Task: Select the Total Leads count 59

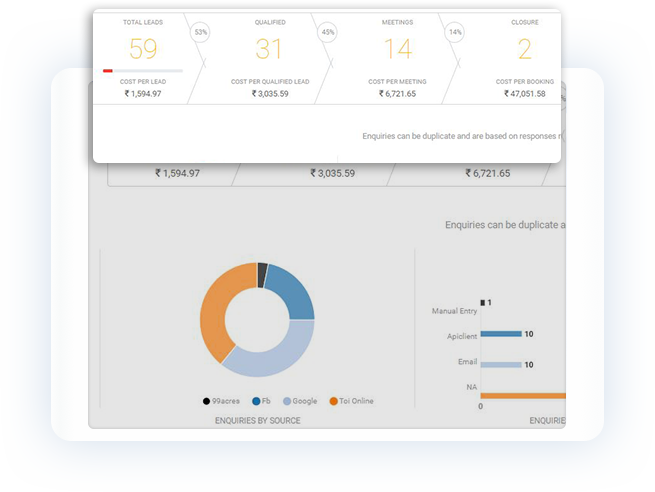Action: coord(143,48)
